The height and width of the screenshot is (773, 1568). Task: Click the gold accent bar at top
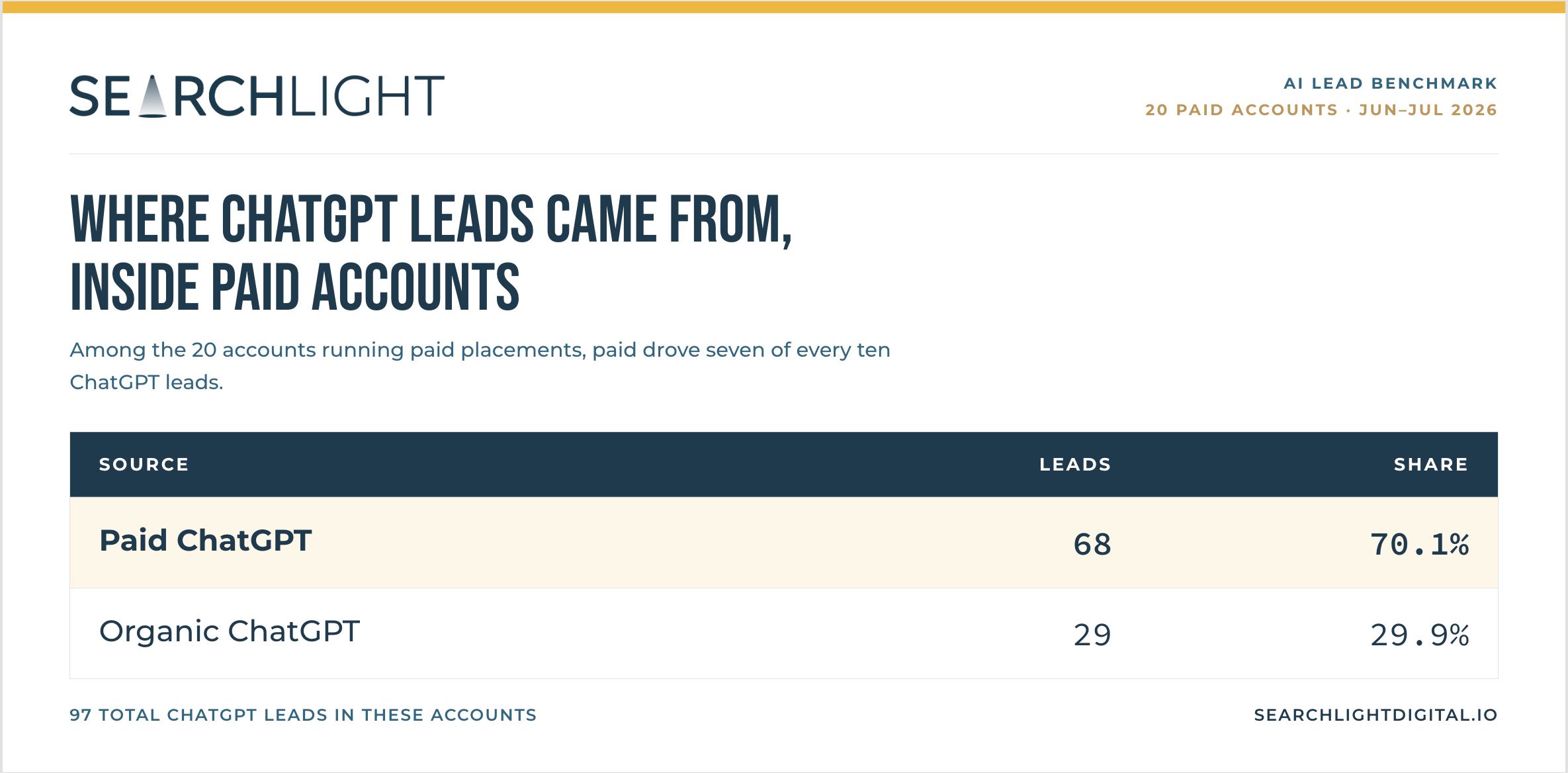(x=784, y=7)
